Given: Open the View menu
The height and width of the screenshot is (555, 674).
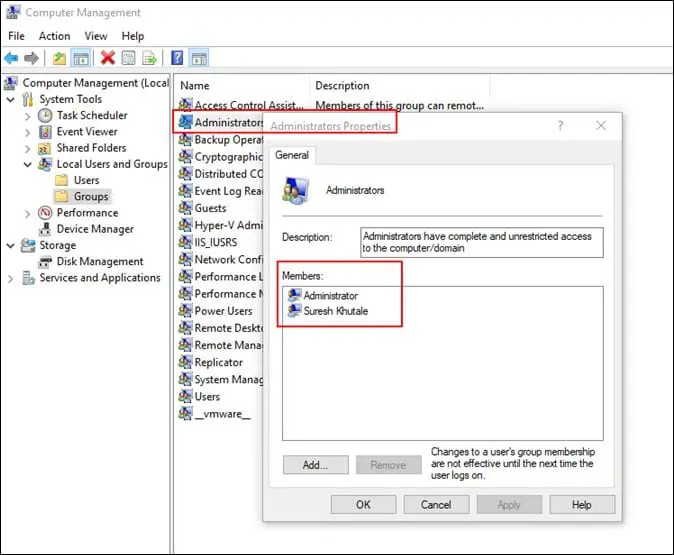Looking at the screenshot, I should click(96, 36).
